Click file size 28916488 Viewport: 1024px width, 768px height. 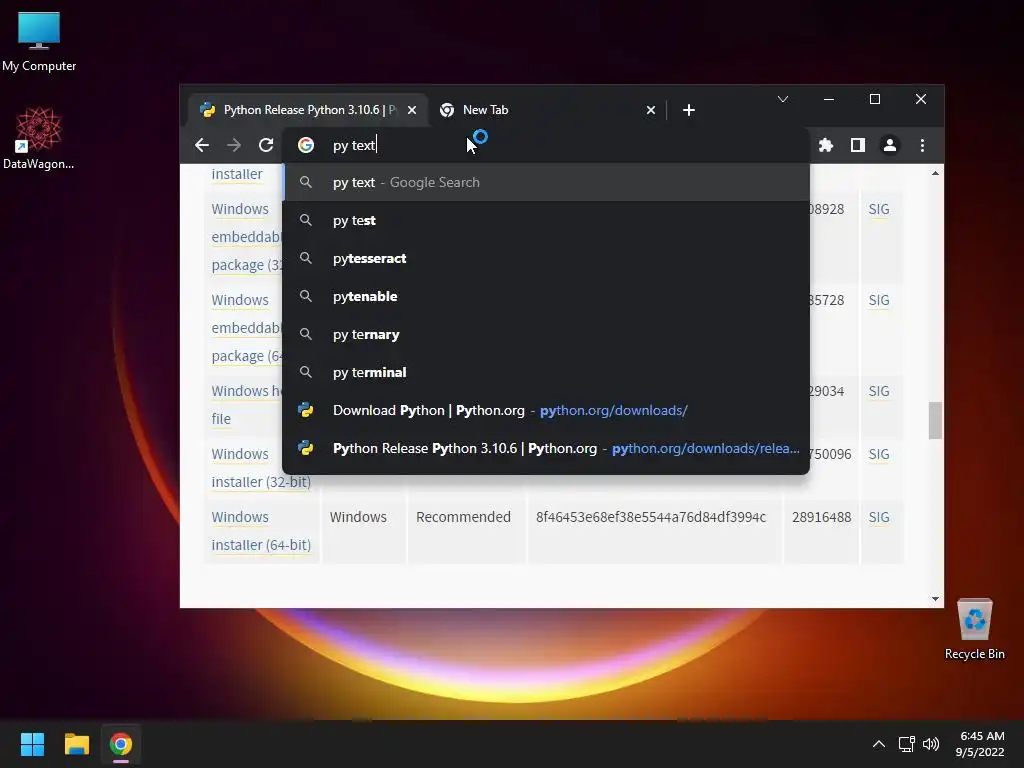821,517
